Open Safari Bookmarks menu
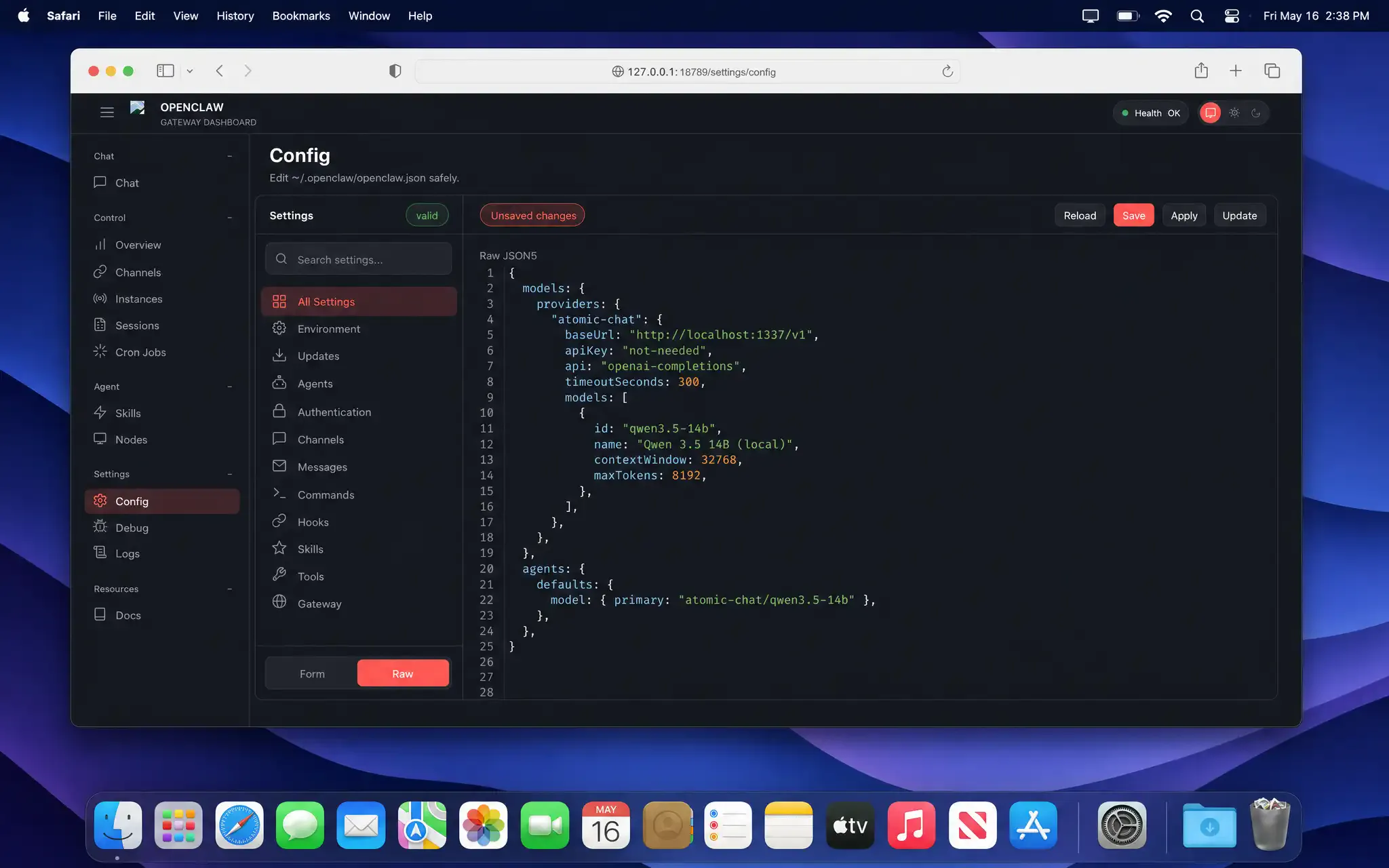Image resolution: width=1389 pixels, height=868 pixels. [301, 16]
